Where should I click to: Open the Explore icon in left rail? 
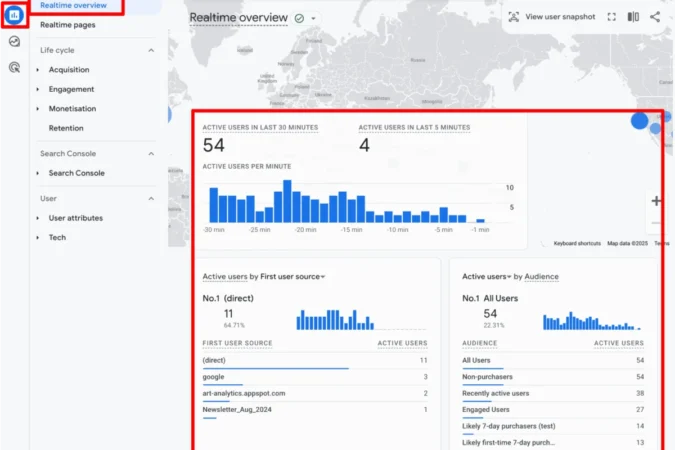14,41
